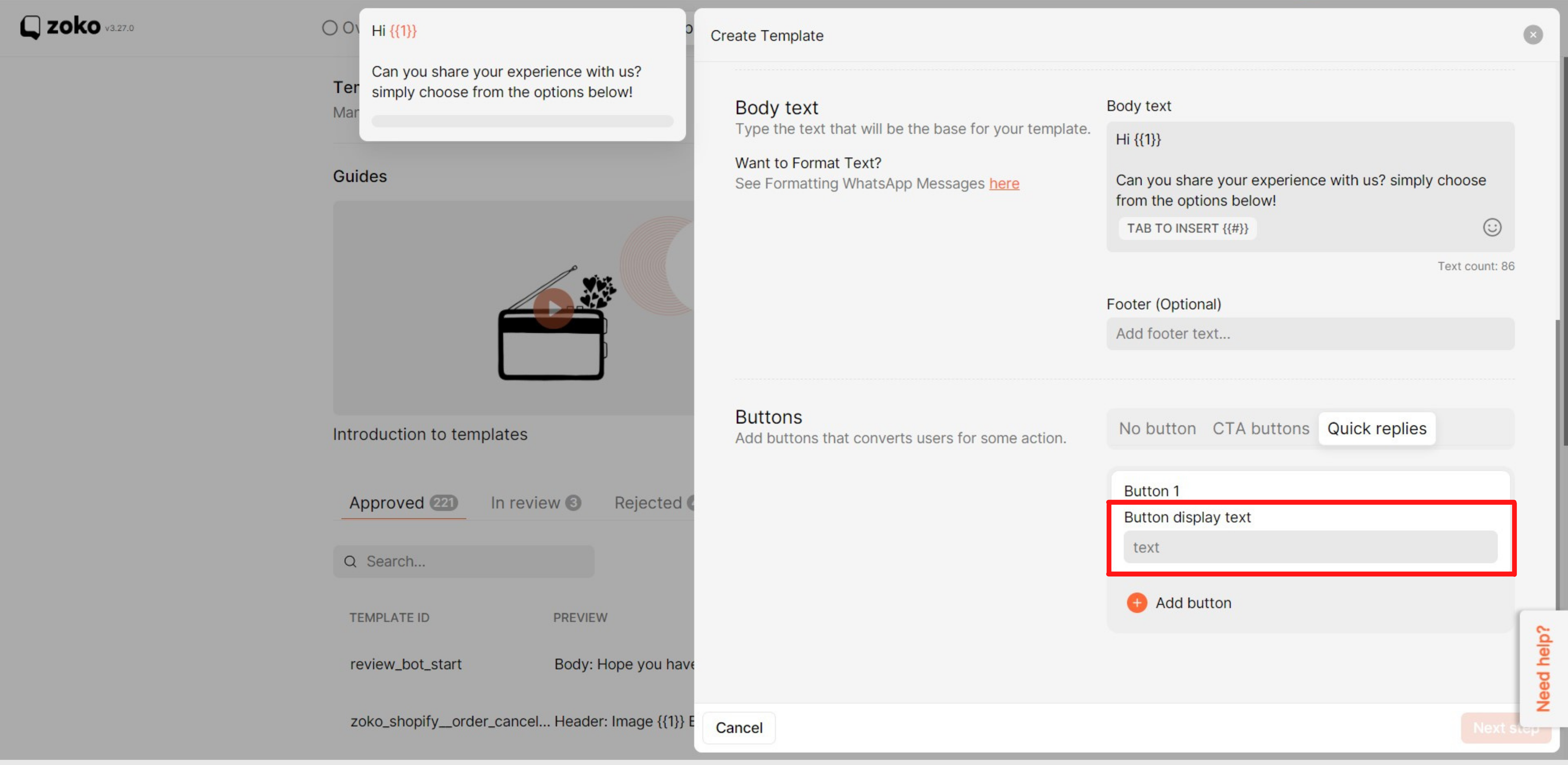The width and height of the screenshot is (1568, 765).
Task: Select the radio button in the top navigation
Action: [329, 28]
